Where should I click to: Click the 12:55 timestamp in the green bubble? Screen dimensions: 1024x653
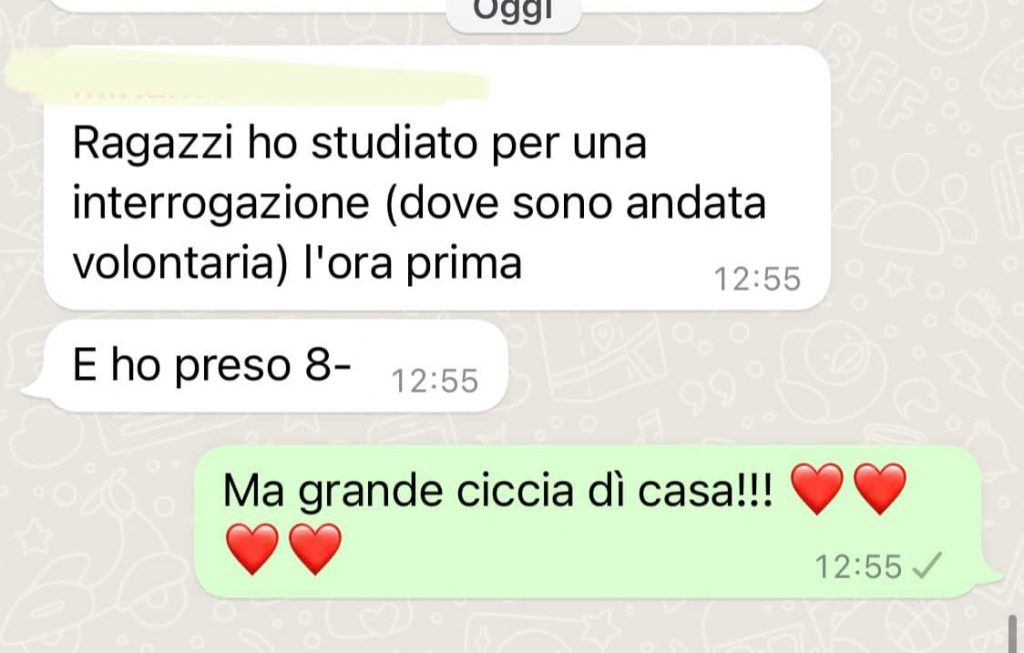pyautogui.click(x=858, y=566)
